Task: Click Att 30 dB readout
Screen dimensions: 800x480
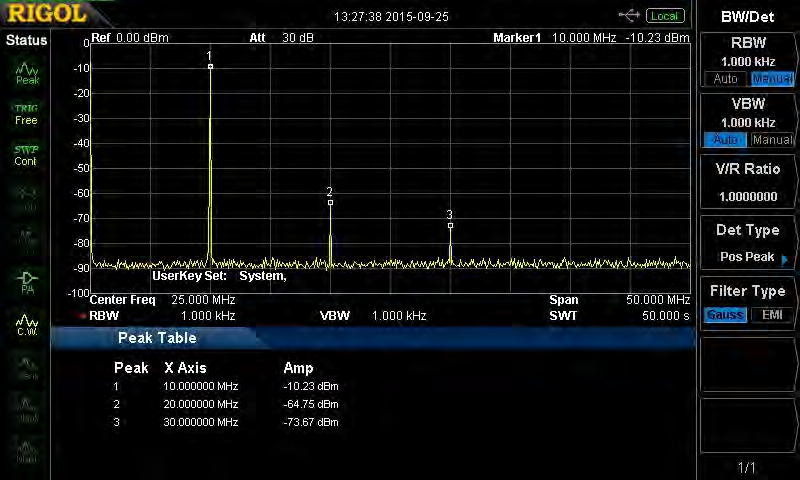Action: [x=282, y=38]
